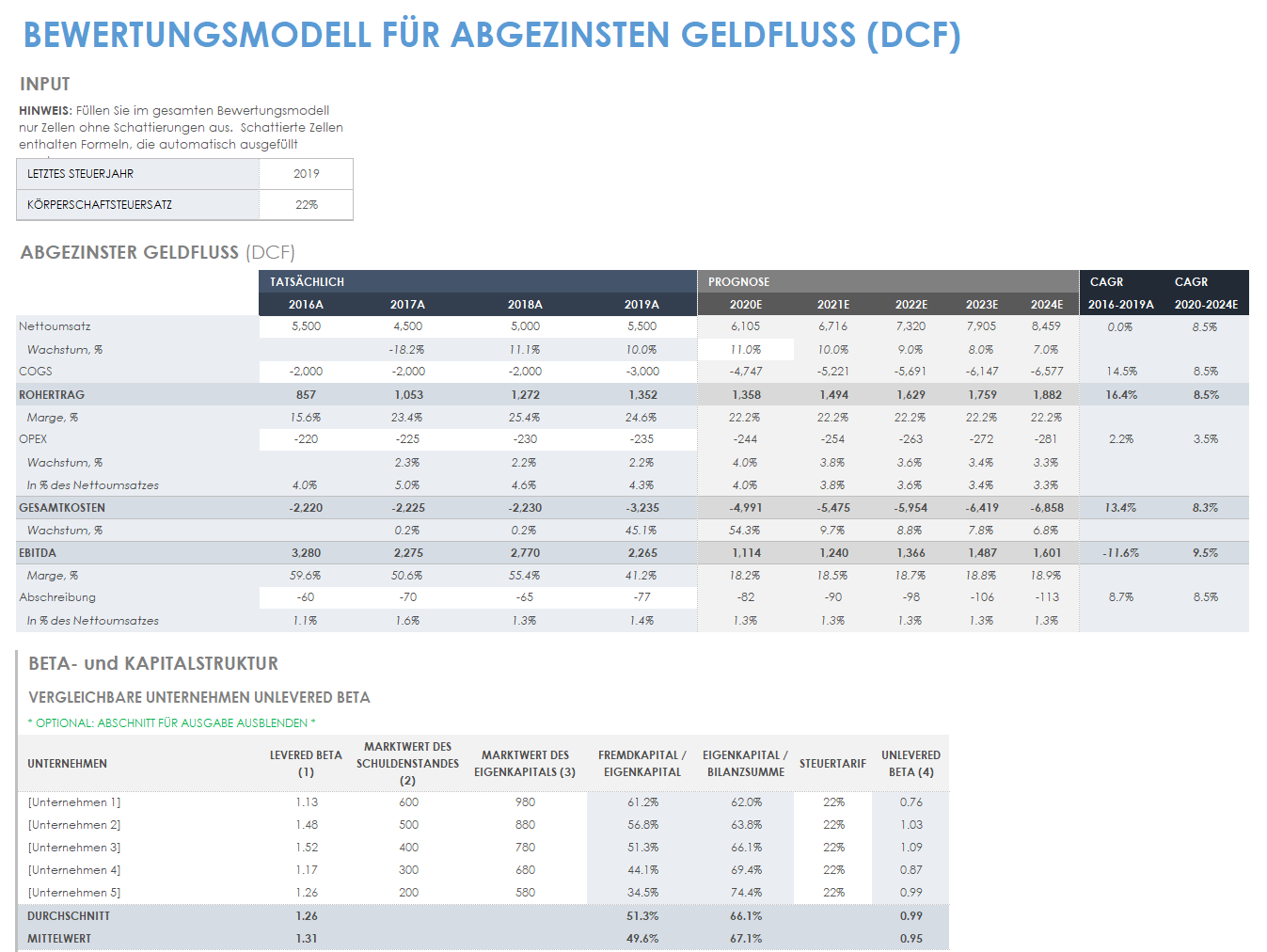Click the MITTELWERT row label
1267x952 pixels.
59,939
